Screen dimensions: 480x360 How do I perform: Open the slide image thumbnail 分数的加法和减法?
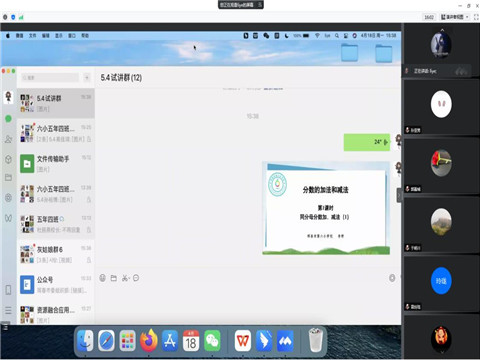coord(326,208)
